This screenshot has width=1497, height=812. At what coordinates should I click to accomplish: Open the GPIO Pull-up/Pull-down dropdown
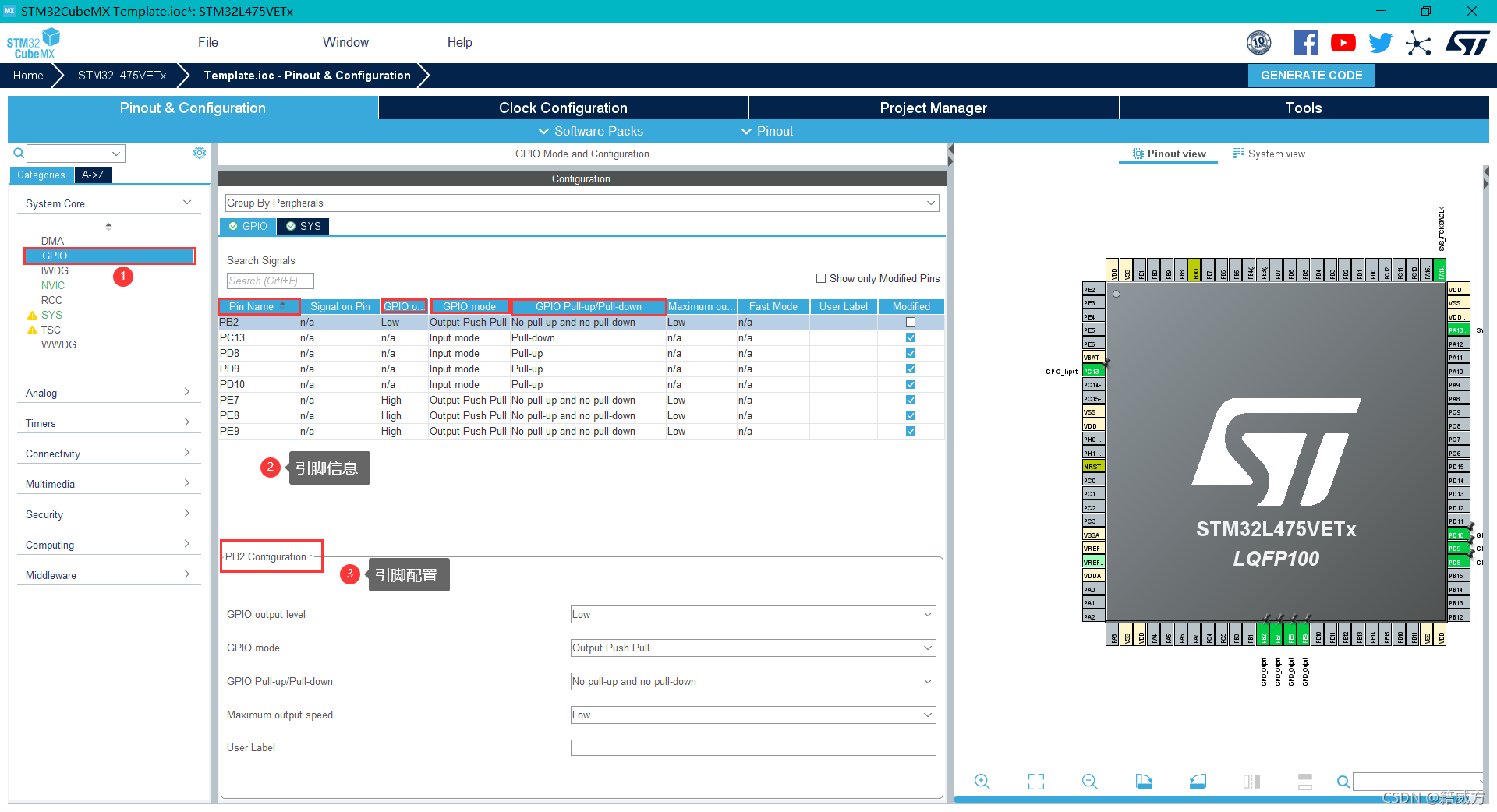(x=753, y=681)
